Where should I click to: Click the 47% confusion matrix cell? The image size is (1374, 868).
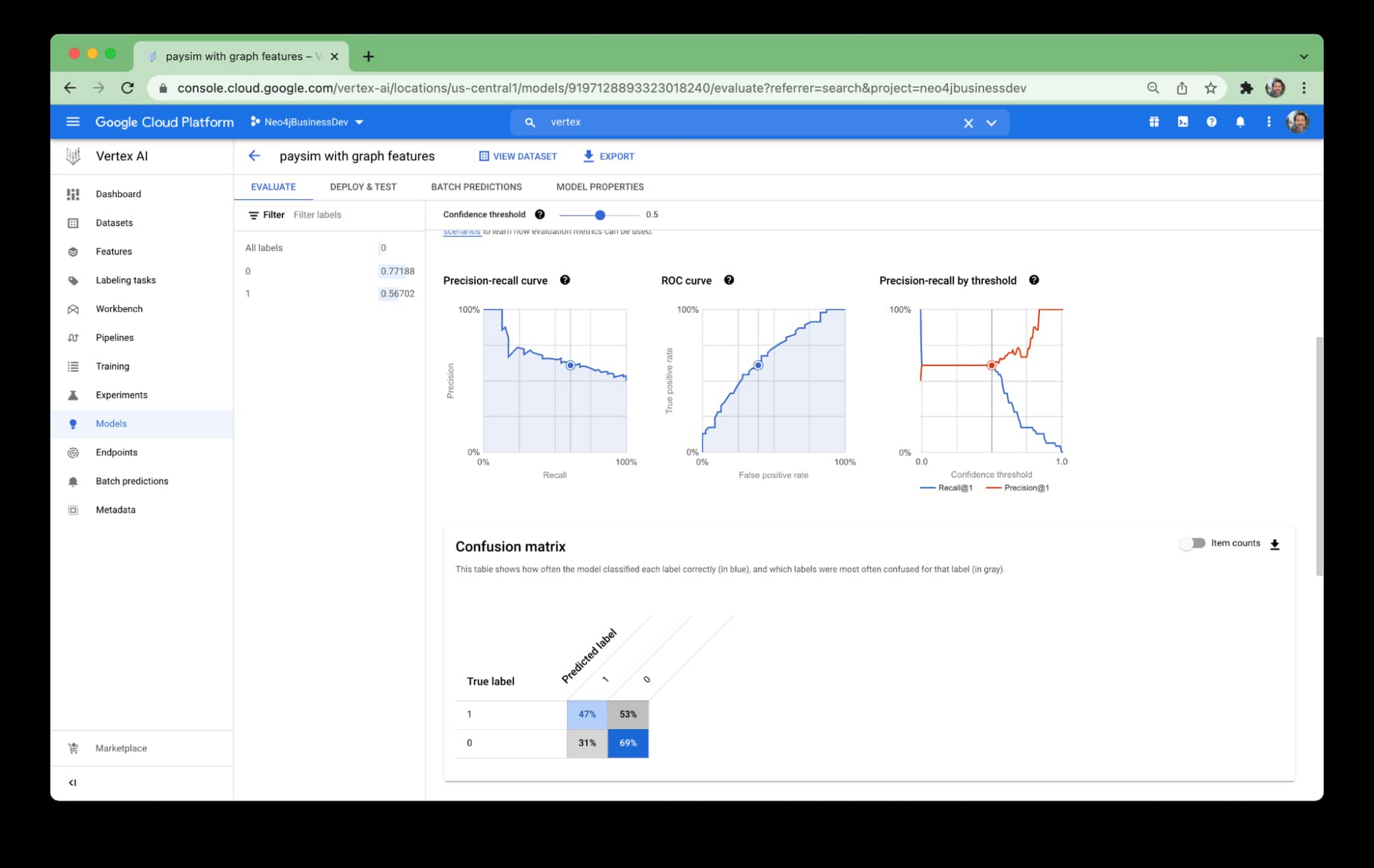coord(587,714)
